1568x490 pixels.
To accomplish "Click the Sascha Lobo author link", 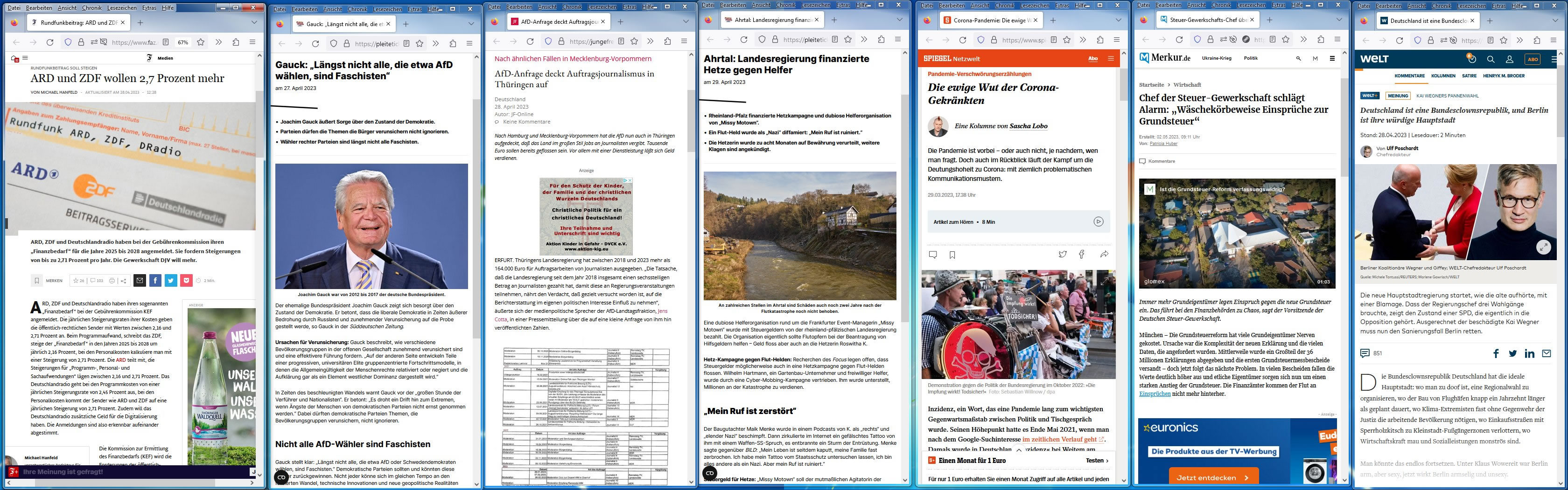I will pyautogui.click(x=1028, y=126).
